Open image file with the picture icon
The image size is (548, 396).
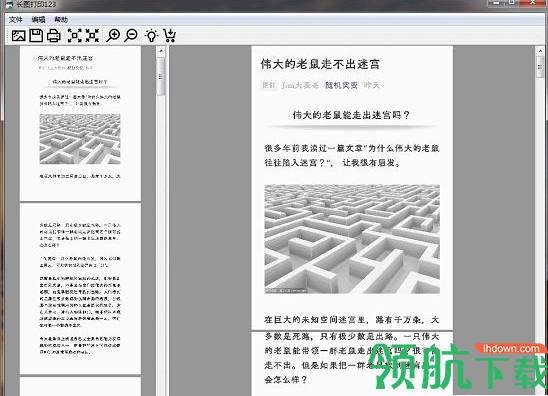click(x=19, y=36)
